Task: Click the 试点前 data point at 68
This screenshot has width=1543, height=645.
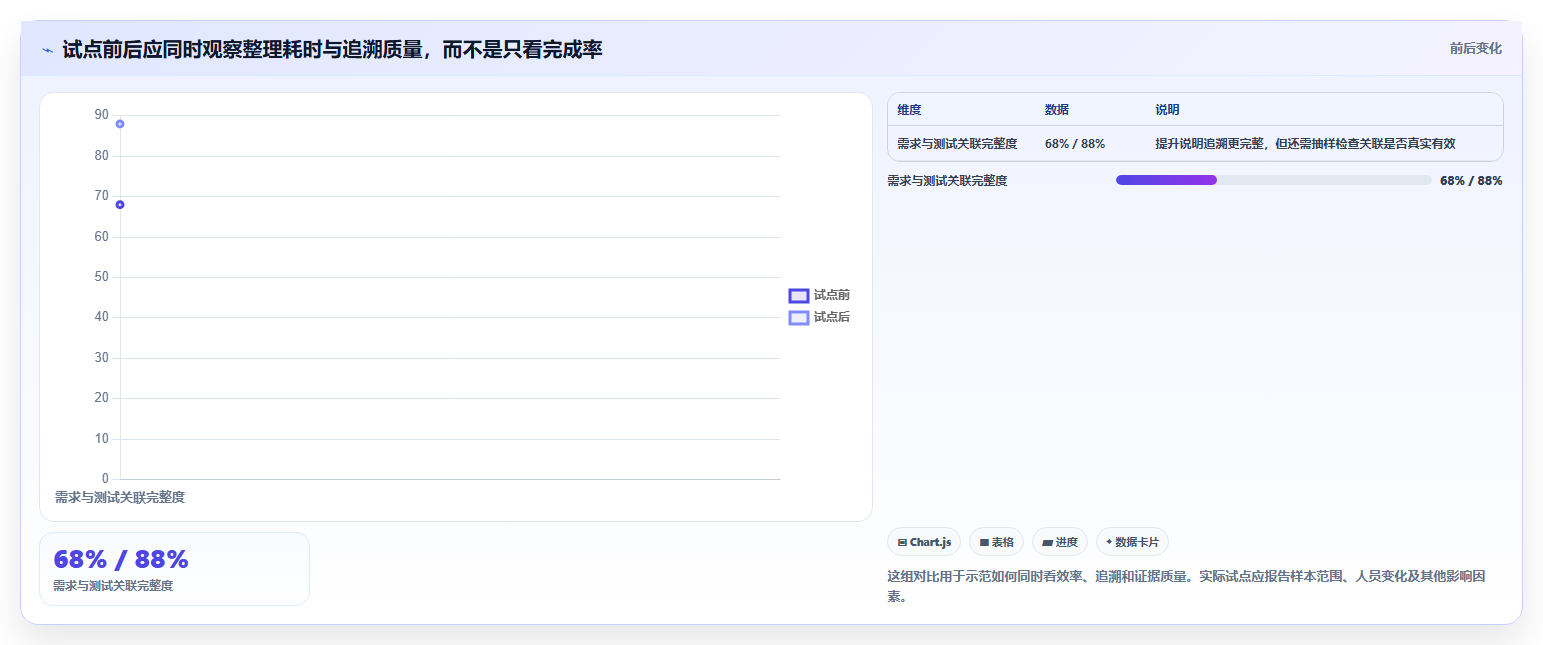Action: [x=120, y=205]
